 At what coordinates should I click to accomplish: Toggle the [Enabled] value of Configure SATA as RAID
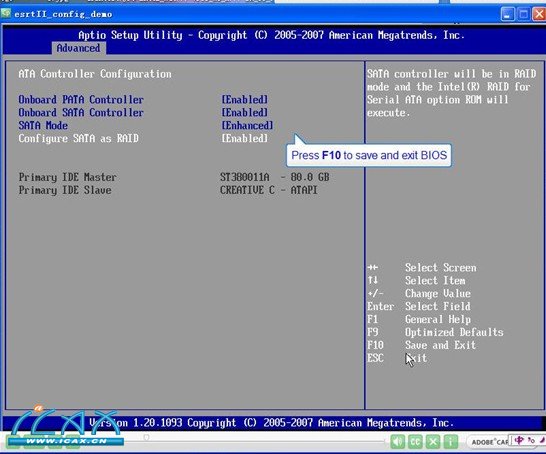pos(245,138)
